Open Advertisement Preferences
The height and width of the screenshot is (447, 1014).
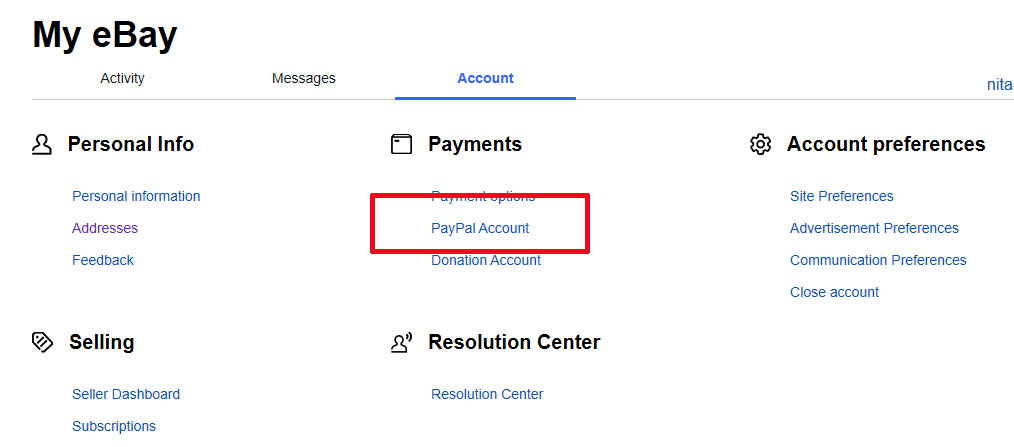874,228
